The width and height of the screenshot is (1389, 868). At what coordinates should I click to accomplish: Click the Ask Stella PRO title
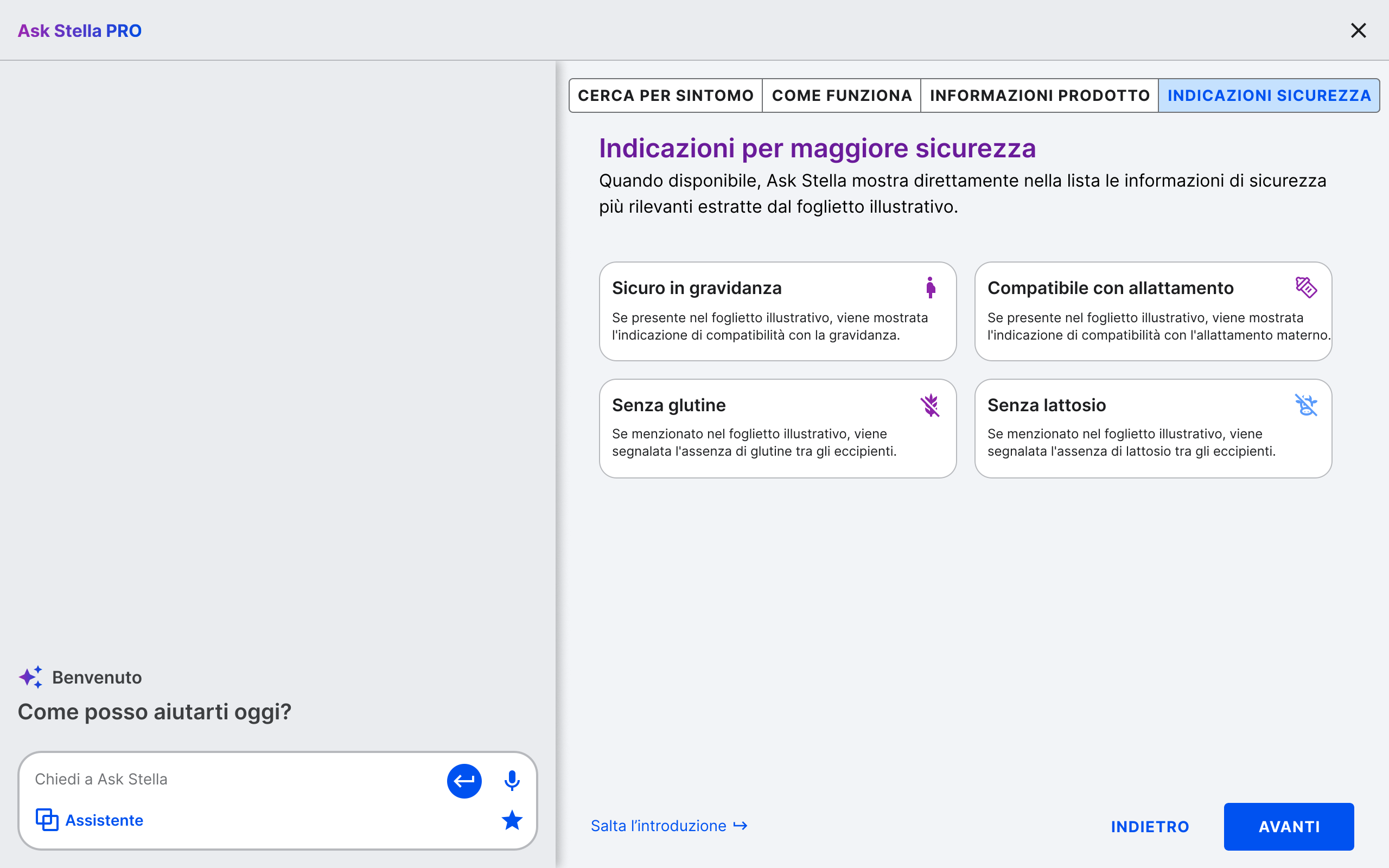click(x=80, y=30)
